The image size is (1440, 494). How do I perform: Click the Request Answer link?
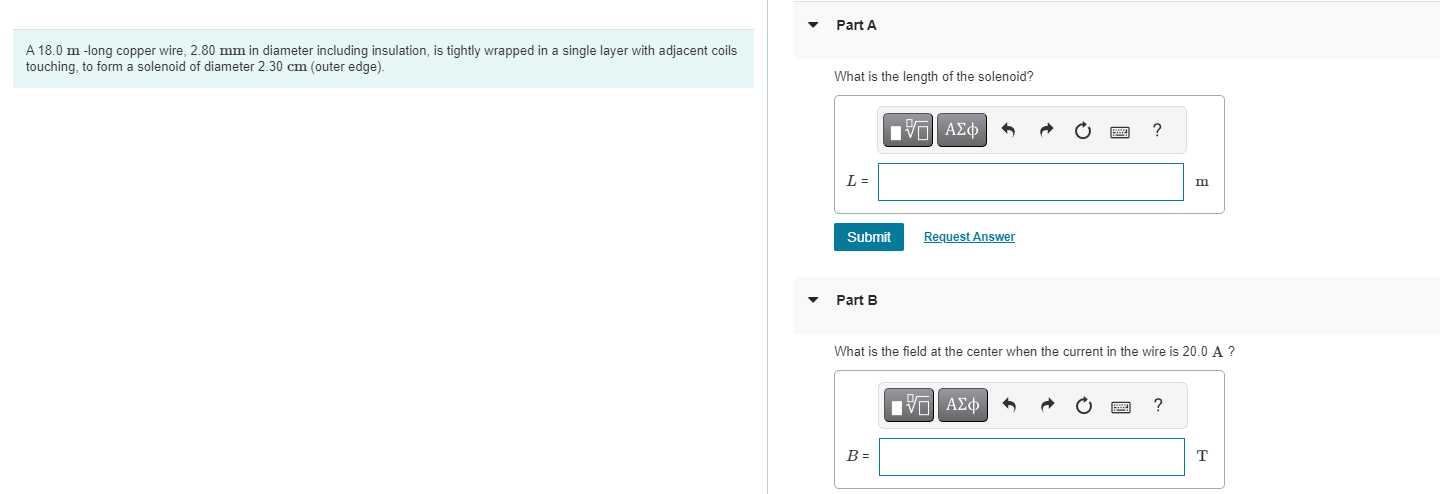click(969, 237)
